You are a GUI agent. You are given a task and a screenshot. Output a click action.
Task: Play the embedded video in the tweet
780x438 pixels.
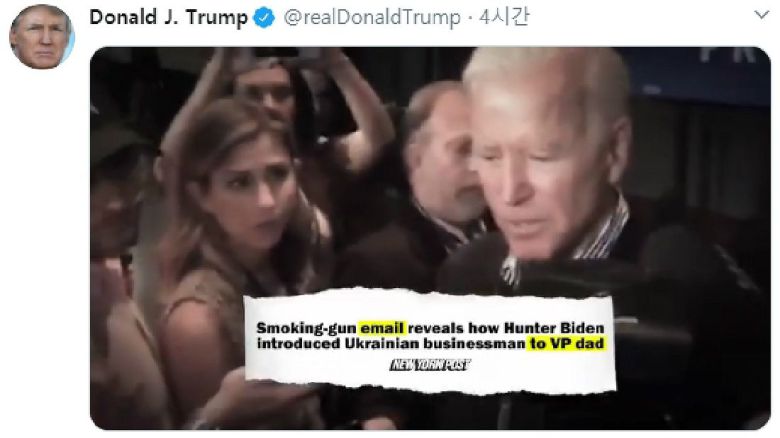click(x=430, y=238)
